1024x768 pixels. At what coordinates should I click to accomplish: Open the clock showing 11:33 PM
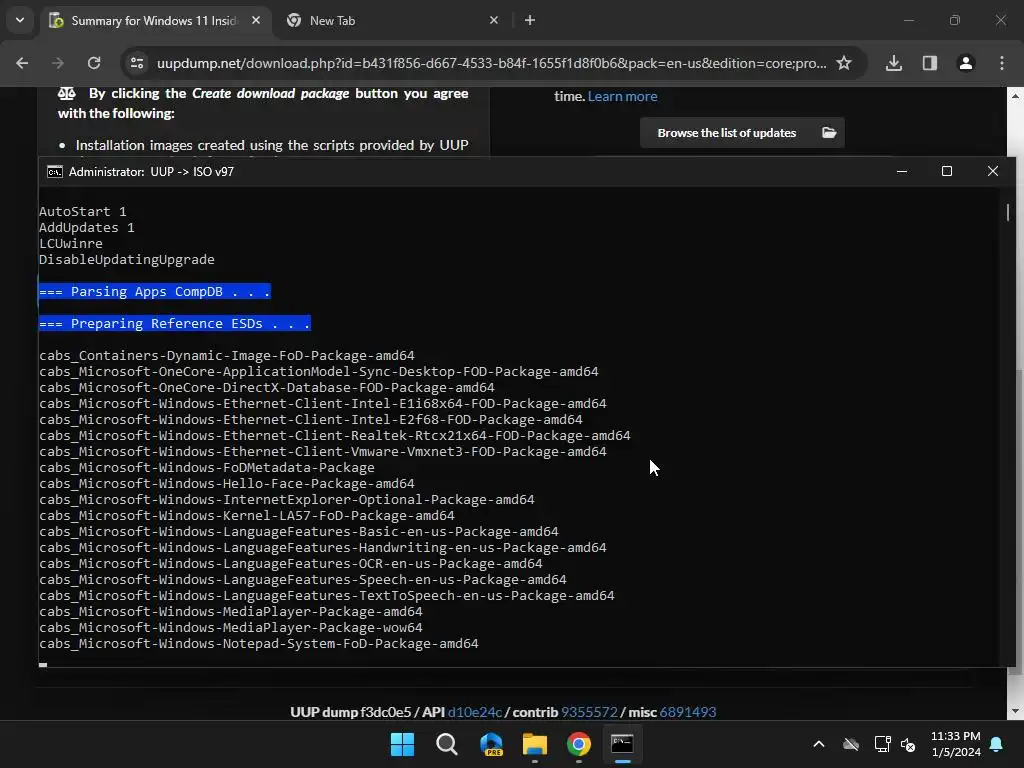click(955, 744)
